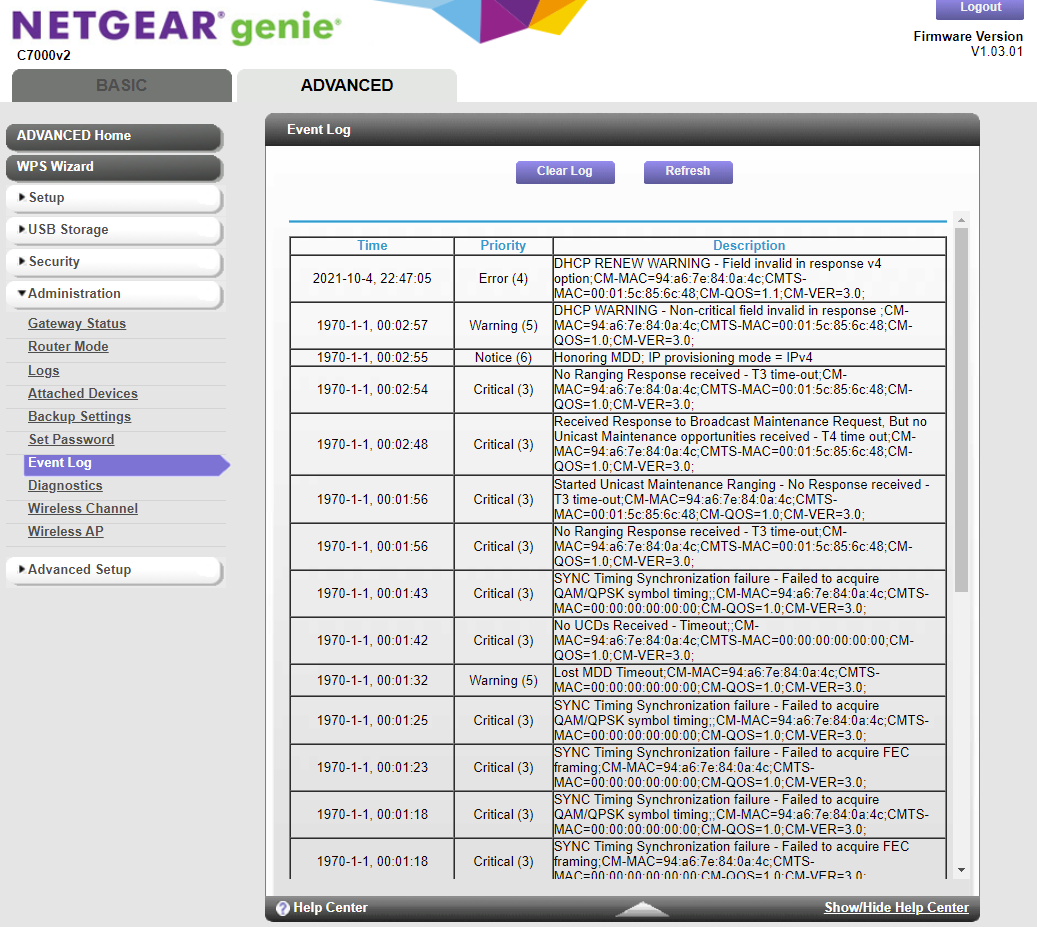Image resolution: width=1037 pixels, height=927 pixels.
Task: Click the Clear Log button
Action: coord(565,171)
